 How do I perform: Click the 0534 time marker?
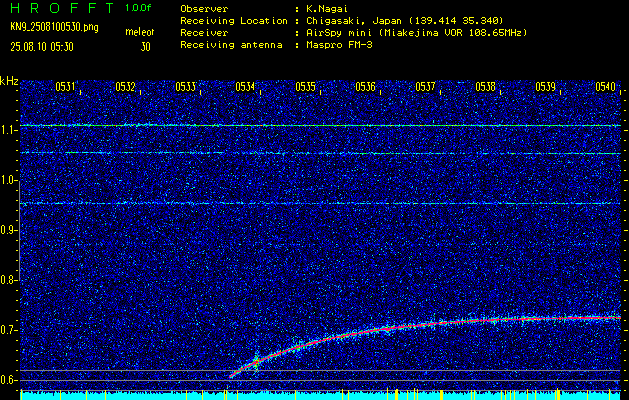coord(245,87)
